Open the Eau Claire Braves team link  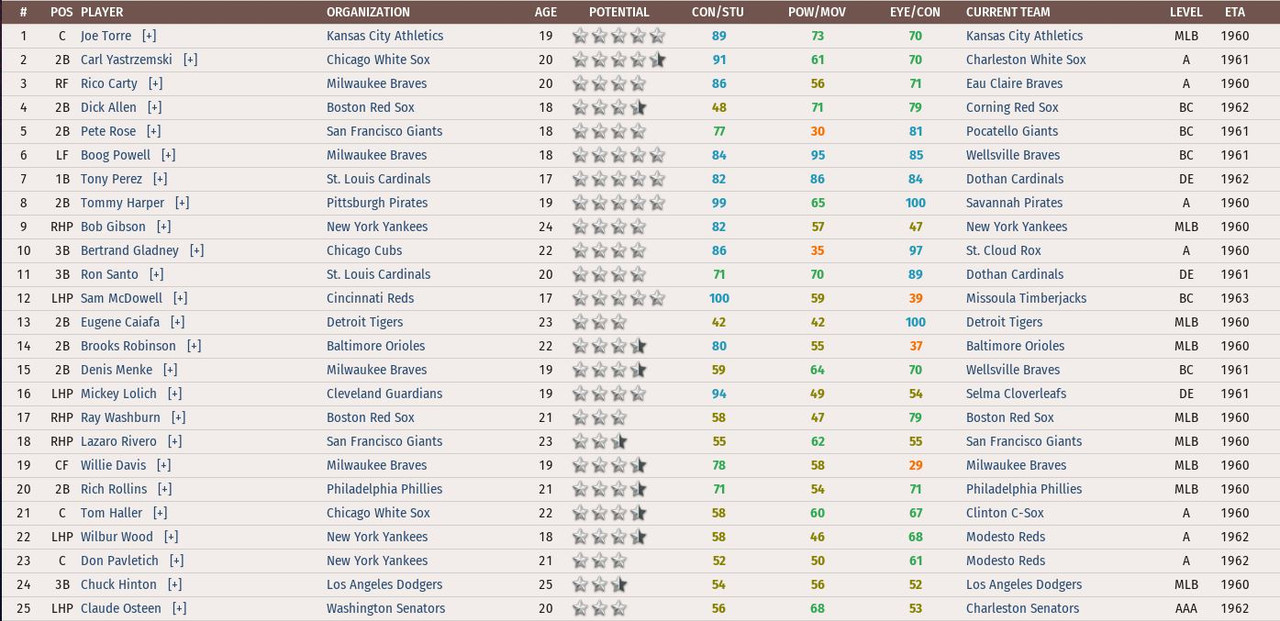(1014, 84)
